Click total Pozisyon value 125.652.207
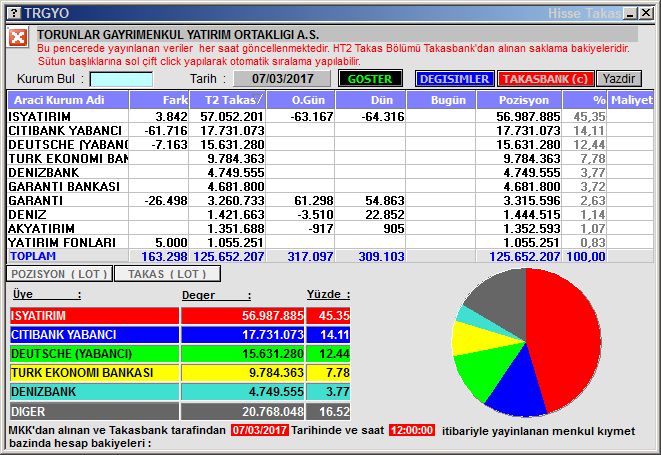The image size is (661, 455). click(524, 256)
